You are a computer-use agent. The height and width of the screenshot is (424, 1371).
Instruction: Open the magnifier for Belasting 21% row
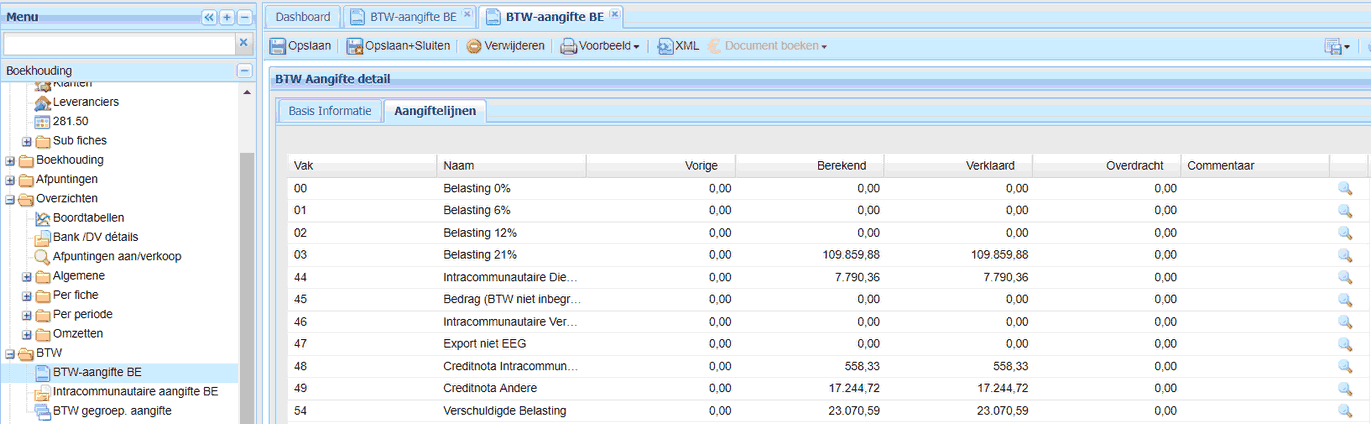[1345, 255]
